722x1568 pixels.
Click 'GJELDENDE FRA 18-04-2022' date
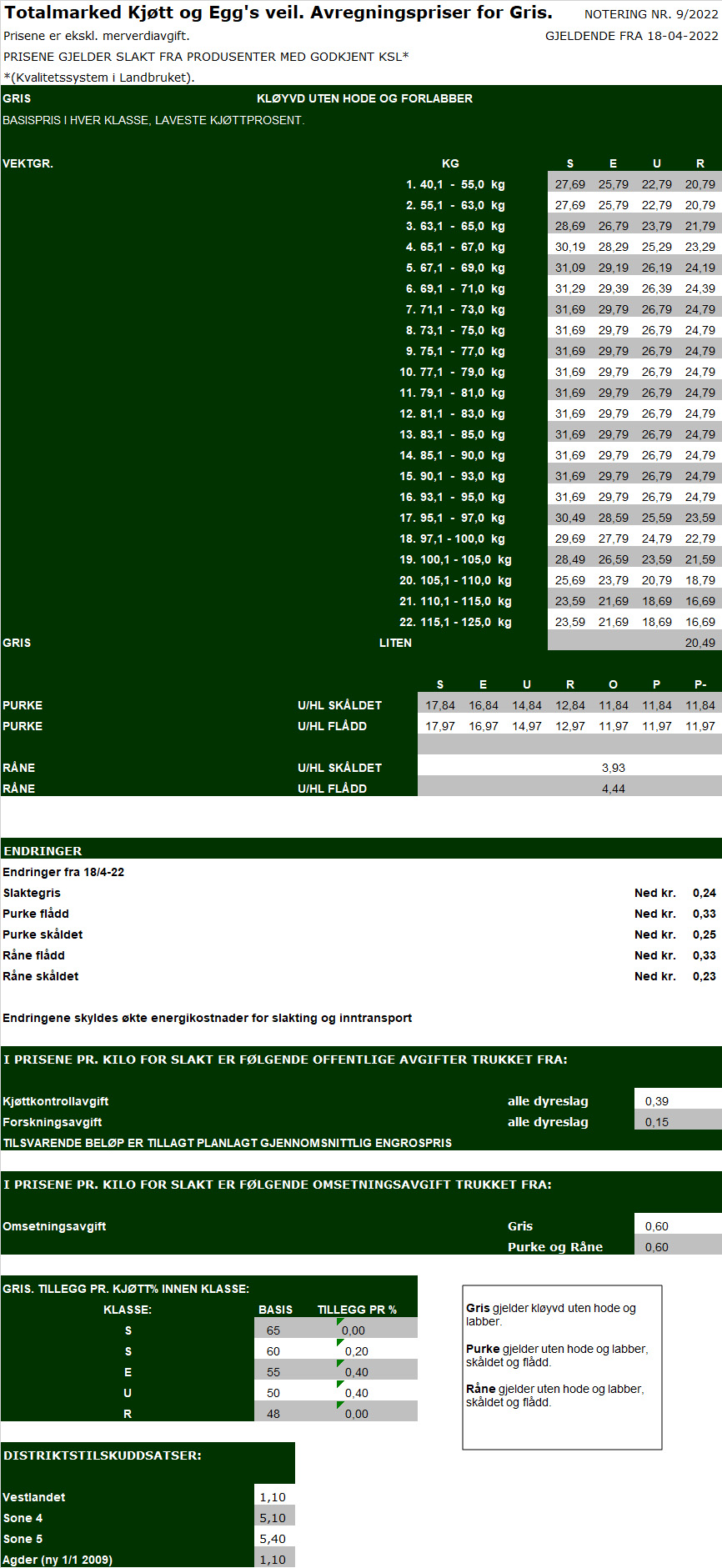[632, 36]
